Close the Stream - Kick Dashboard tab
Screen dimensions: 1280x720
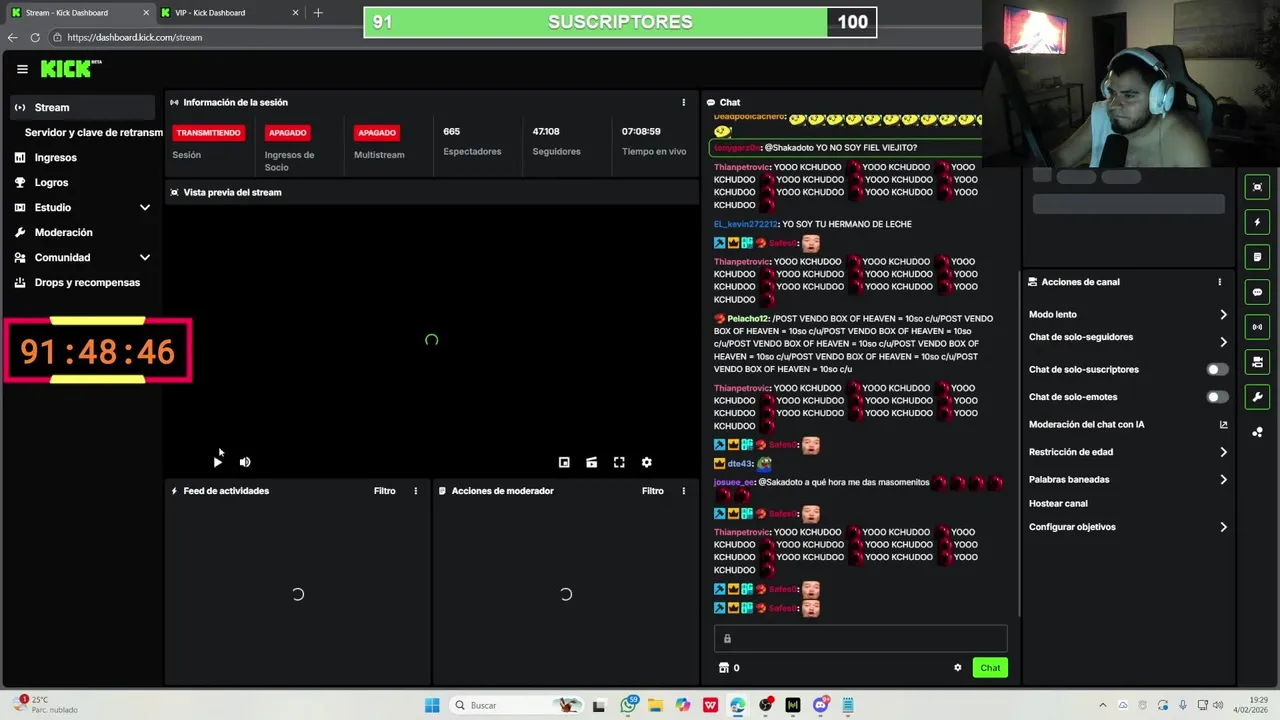click(x=146, y=13)
